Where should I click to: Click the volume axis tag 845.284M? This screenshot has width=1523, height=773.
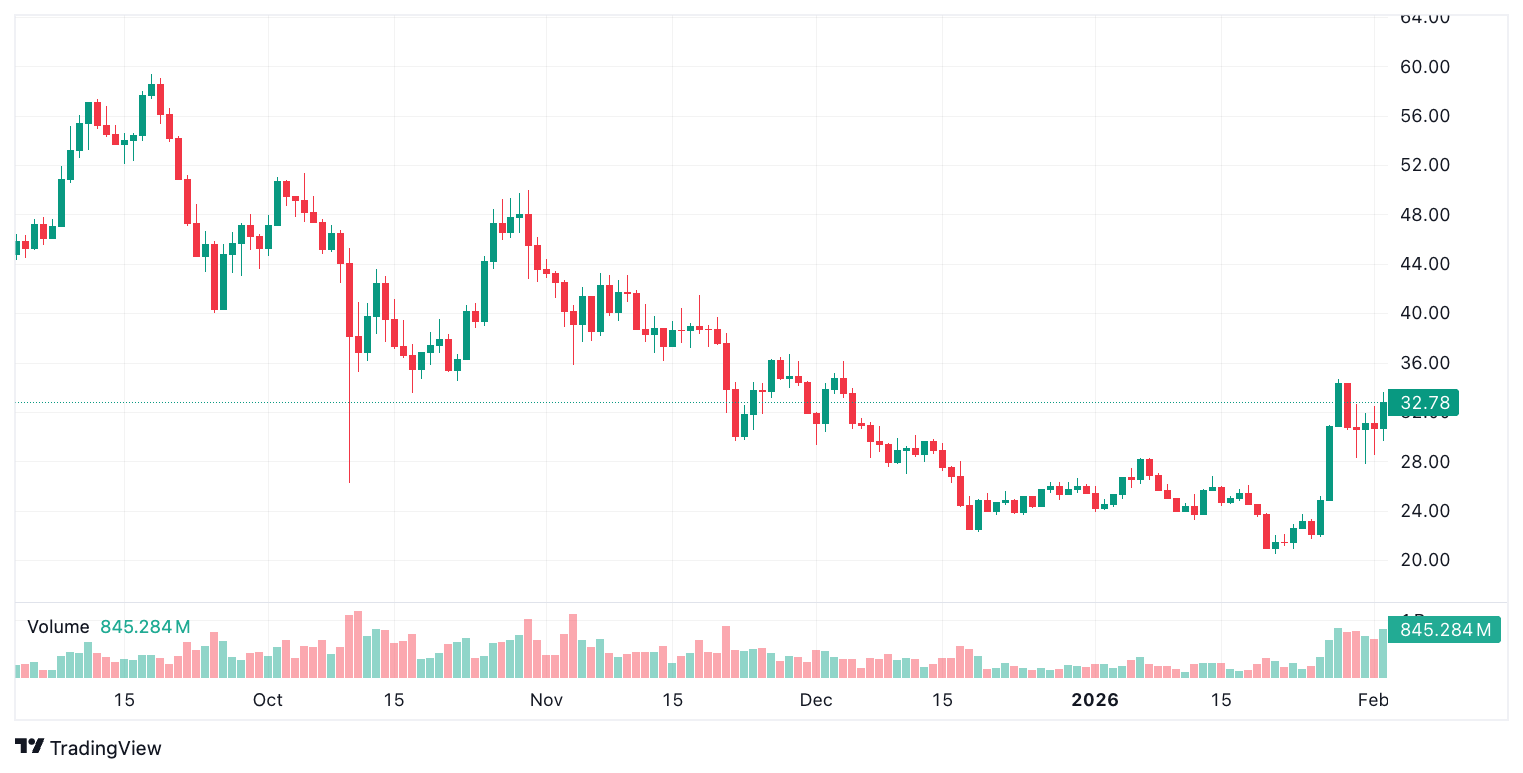1445,630
